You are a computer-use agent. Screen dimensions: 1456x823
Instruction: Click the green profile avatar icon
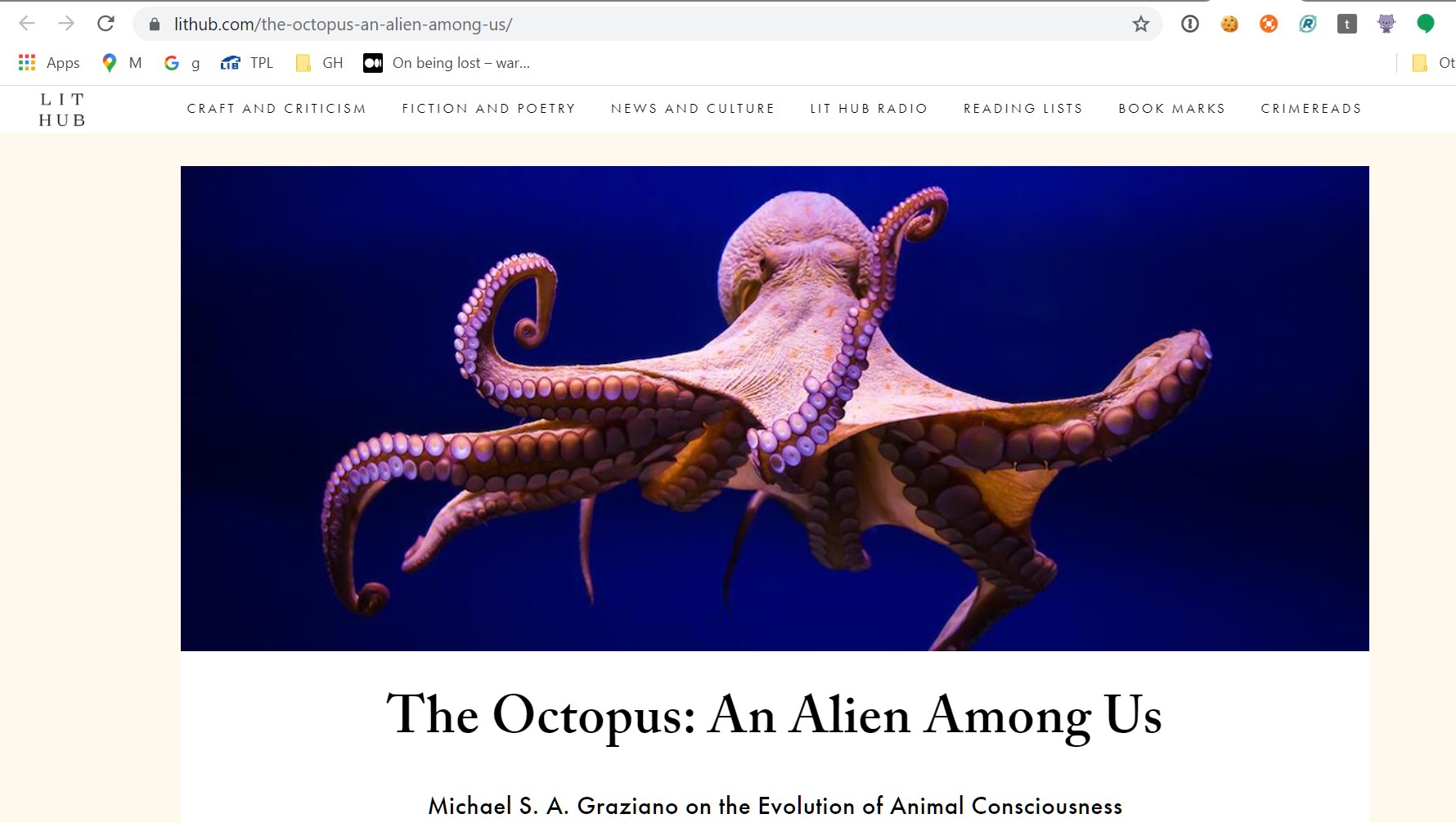tap(1426, 24)
